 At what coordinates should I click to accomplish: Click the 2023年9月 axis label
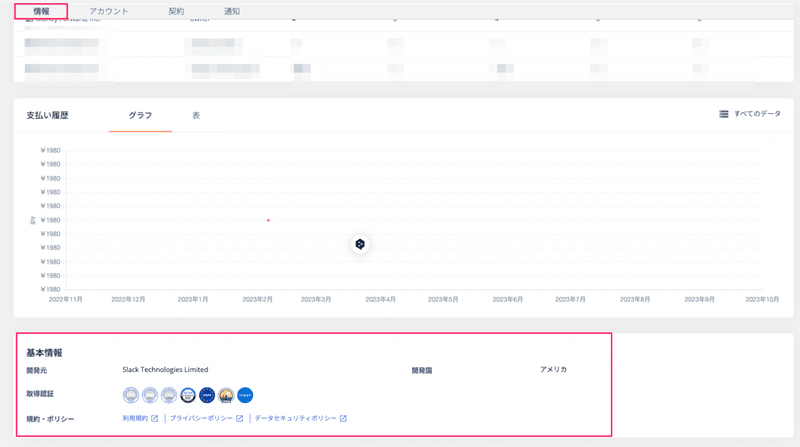point(699,300)
